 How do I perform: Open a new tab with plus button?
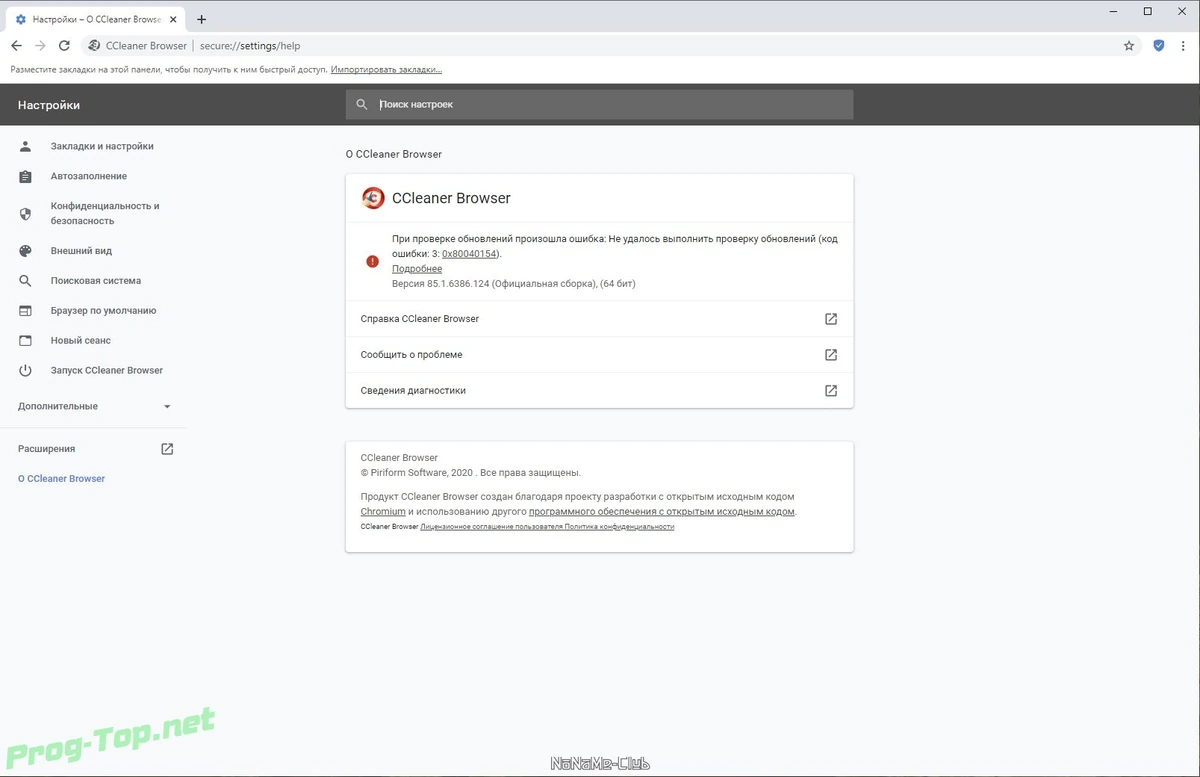click(x=201, y=19)
